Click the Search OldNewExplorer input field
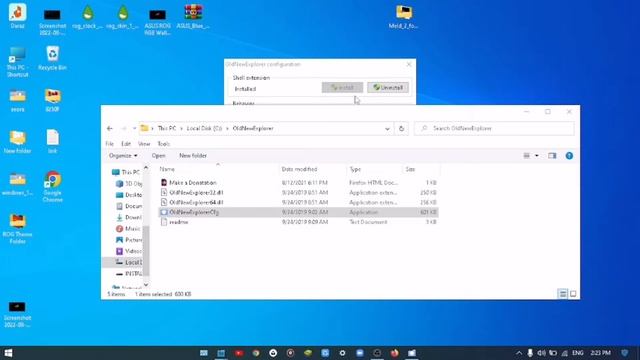The width and height of the screenshot is (640, 360). coord(494,128)
